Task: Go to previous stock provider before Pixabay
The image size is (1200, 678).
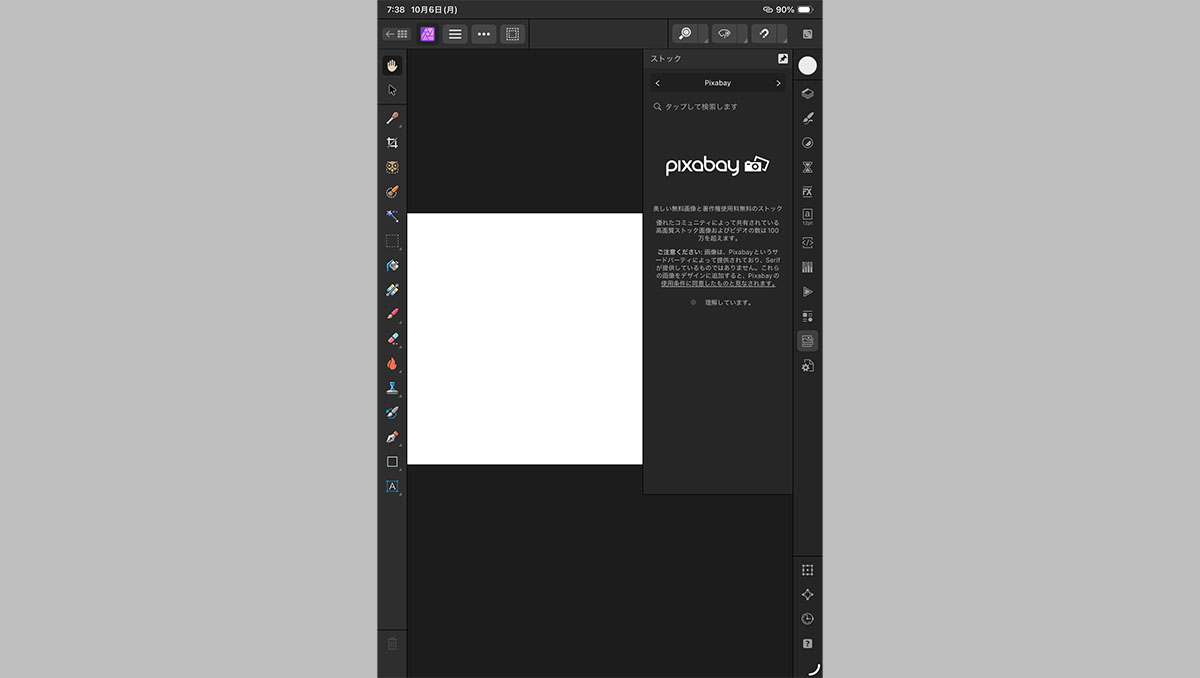Action: pos(657,83)
